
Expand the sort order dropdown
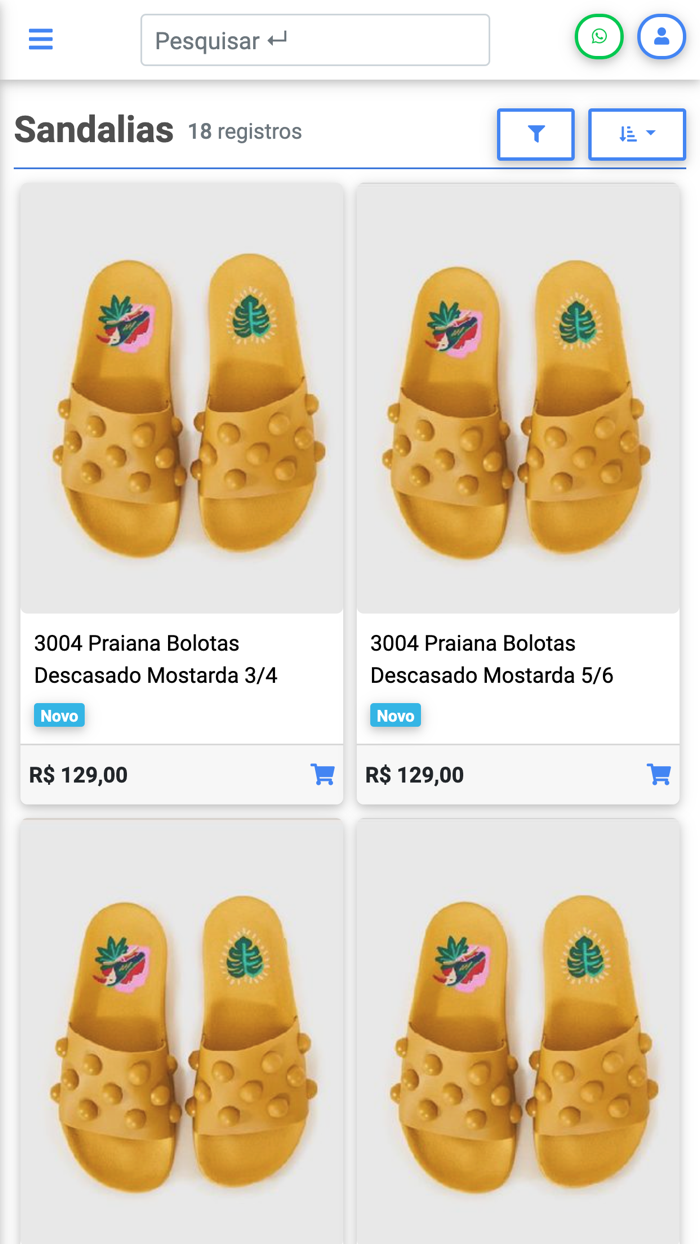636,134
